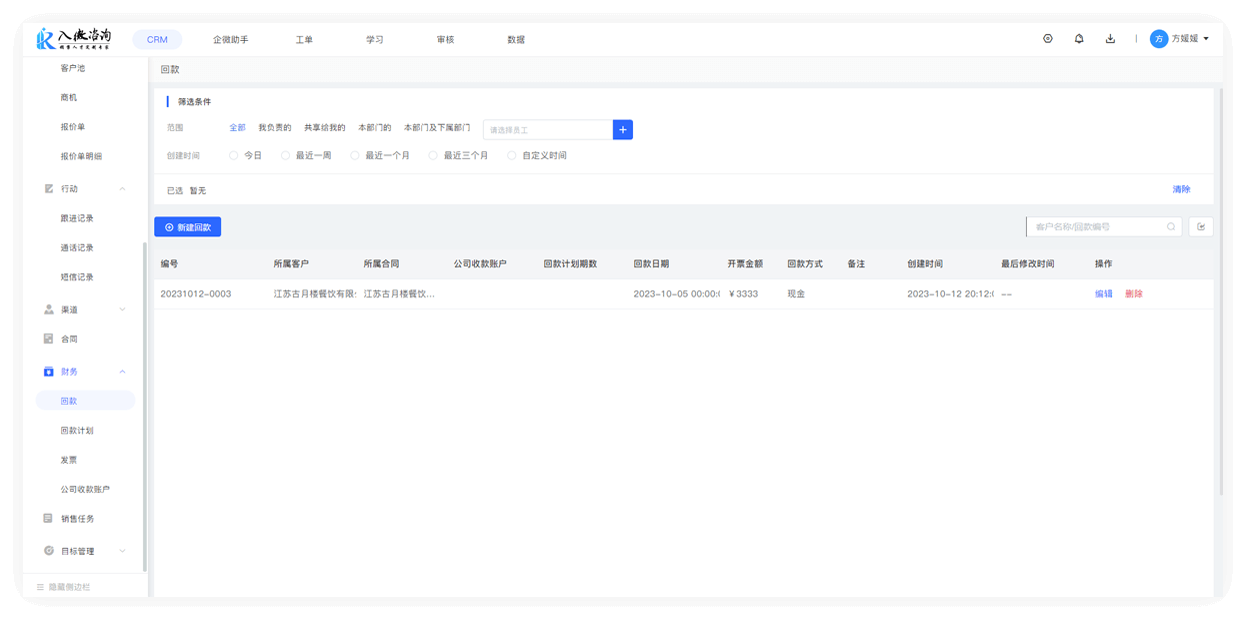Select the 最近三个月 radio option
The width and height of the screenshot is (1246, 620).
tap(433, 156)
